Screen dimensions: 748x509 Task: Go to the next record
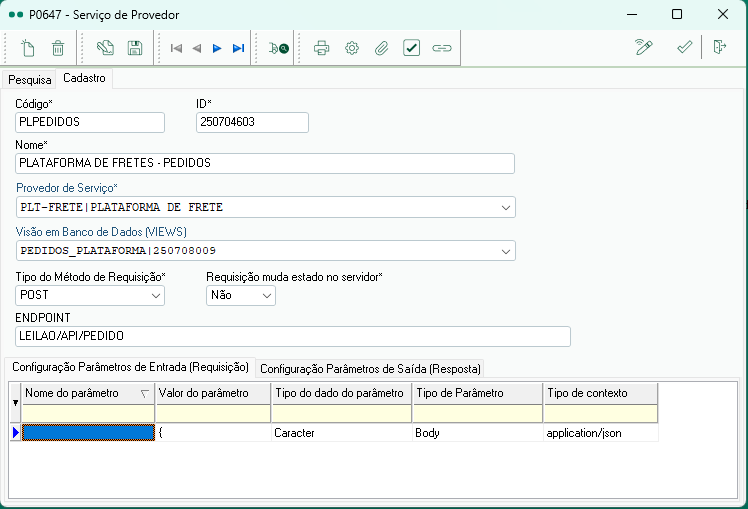[x=217, y=48]
